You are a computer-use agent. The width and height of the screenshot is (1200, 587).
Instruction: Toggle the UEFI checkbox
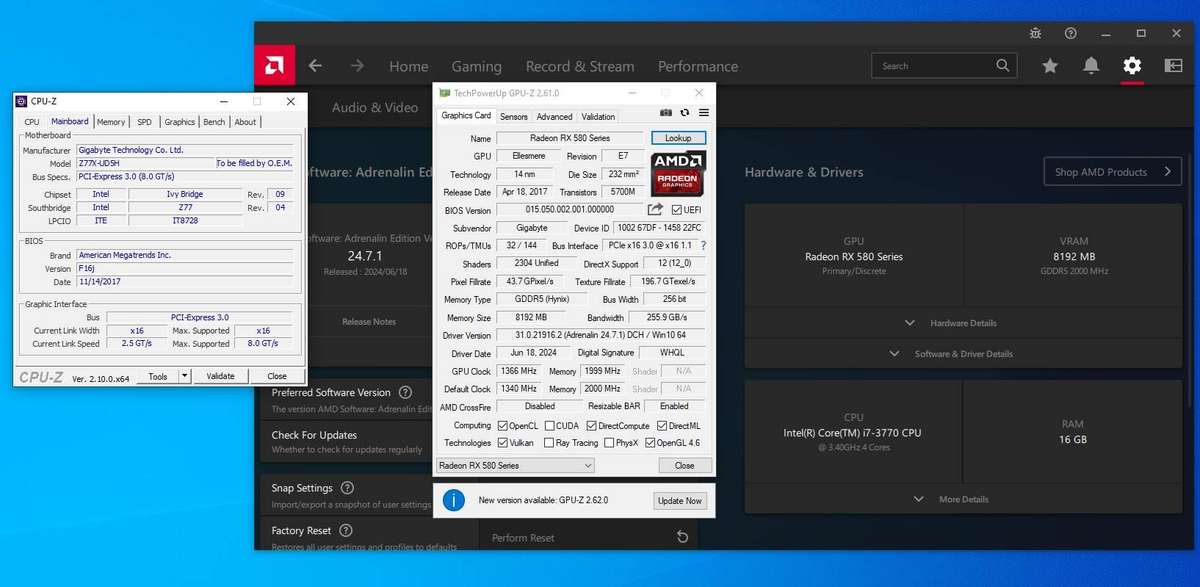[x=677, y=210]
